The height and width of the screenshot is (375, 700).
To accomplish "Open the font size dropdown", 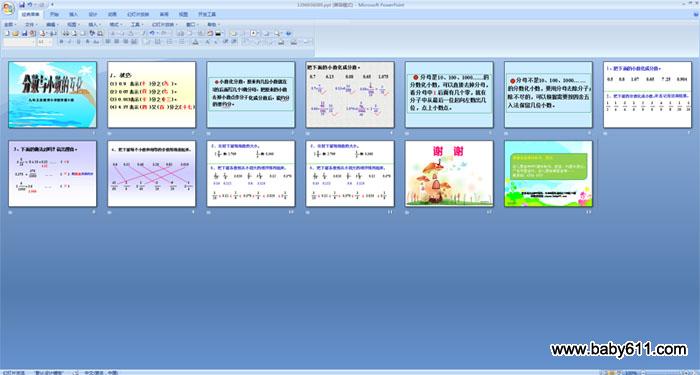I will point(45,42).
